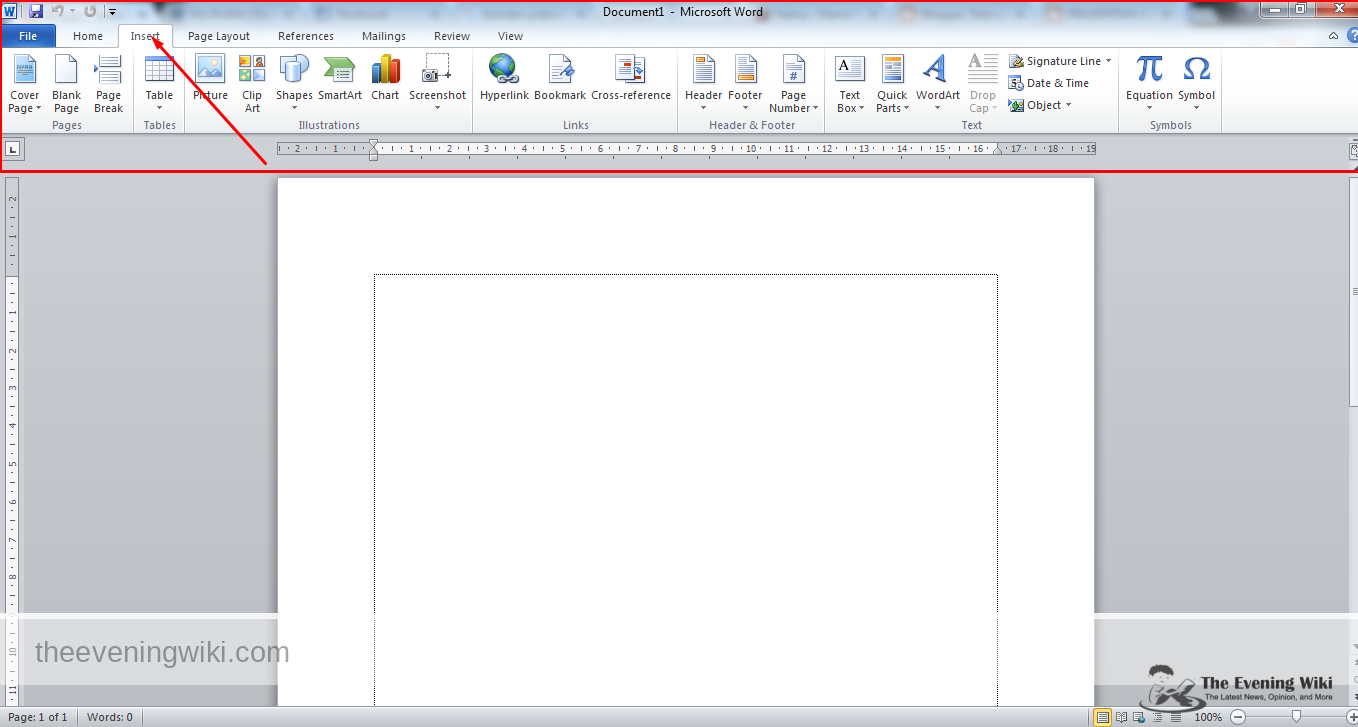Switch to the View tab
The width and height of the screenshot is (1358, 727).
click(x=510, y=36)
